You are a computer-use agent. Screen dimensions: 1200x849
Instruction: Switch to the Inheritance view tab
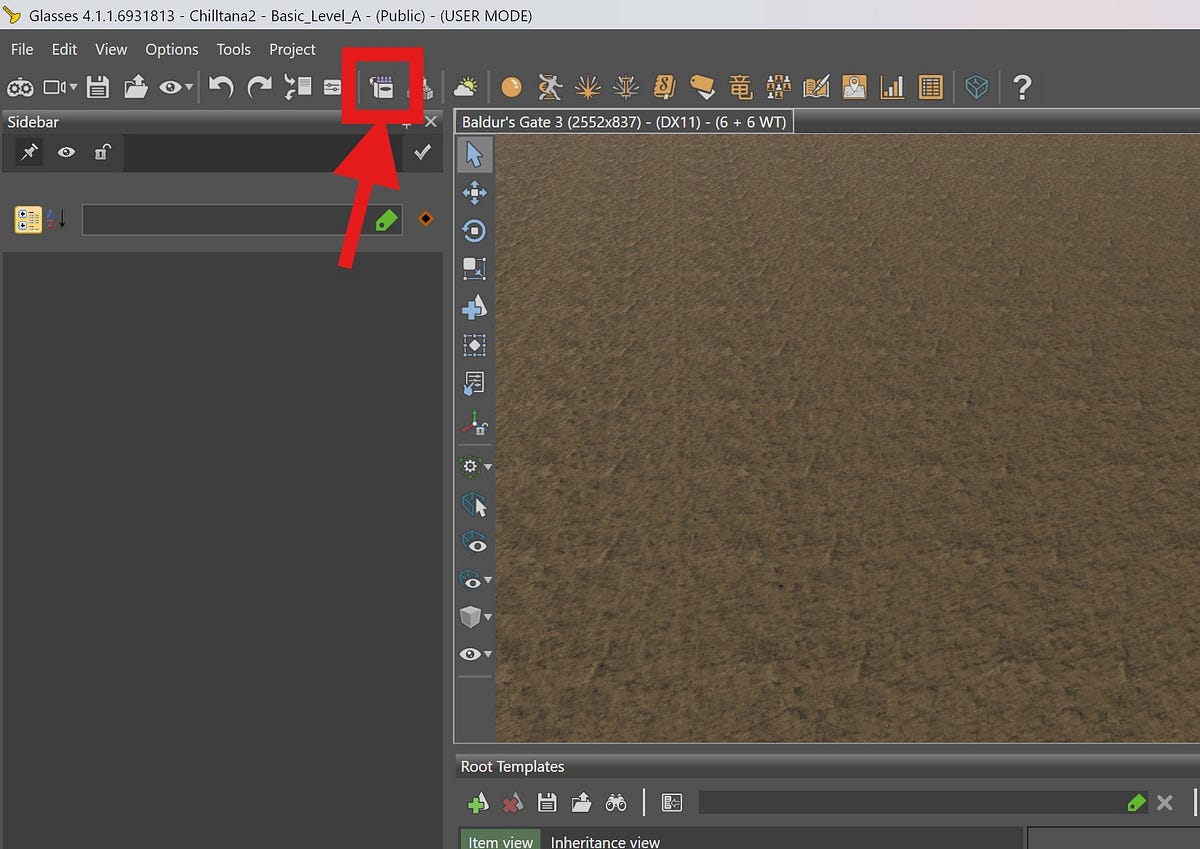tap(605, 842)
